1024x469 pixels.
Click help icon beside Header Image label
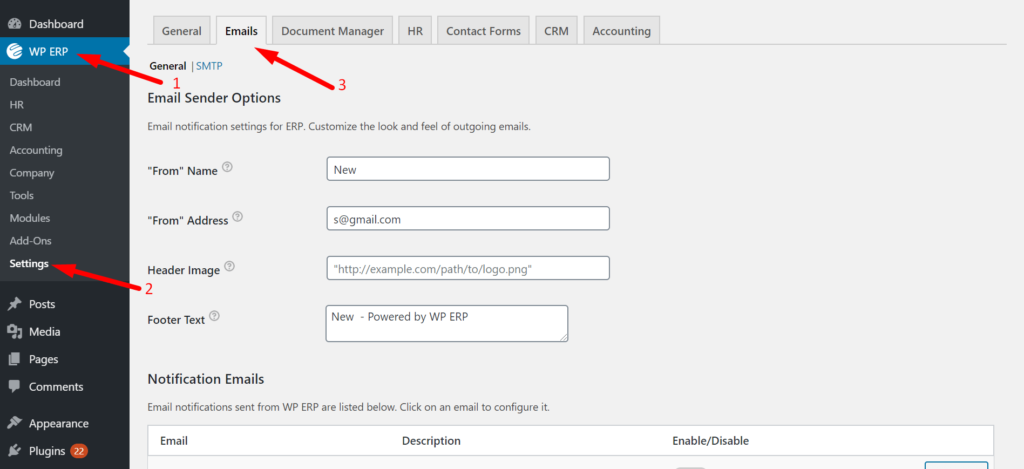(x=230, y=267)
